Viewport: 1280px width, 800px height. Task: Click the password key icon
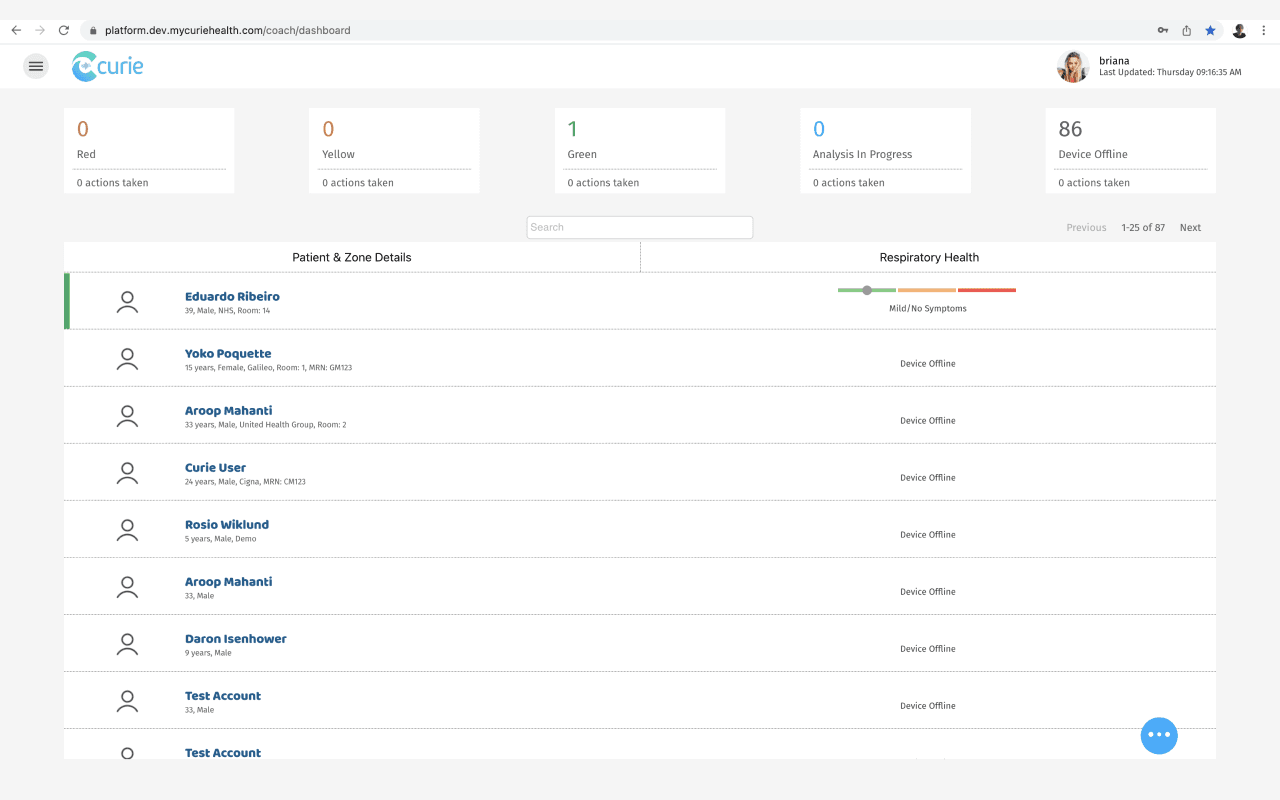pyautogui.click(x=1163, y=30)
